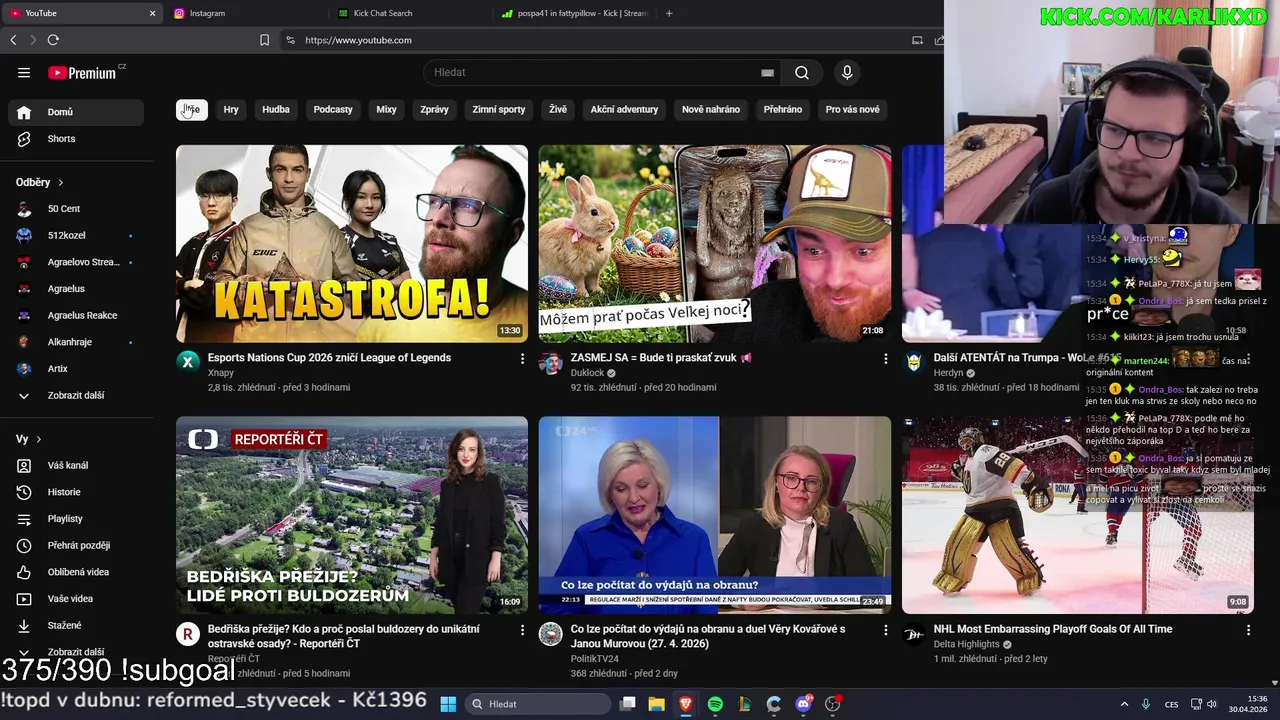Go to Domů in the sidebar
The width and height of the screenshot is (1280, 720).
(x=76, y=112)
